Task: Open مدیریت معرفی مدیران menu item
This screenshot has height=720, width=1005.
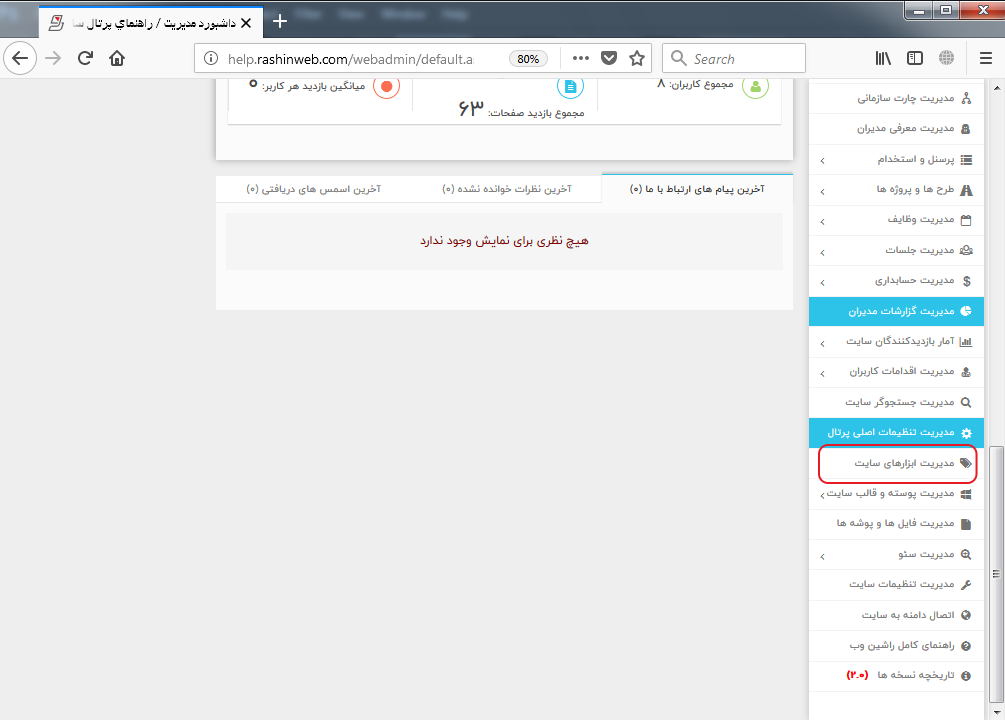Action: (x=896, y=129)
